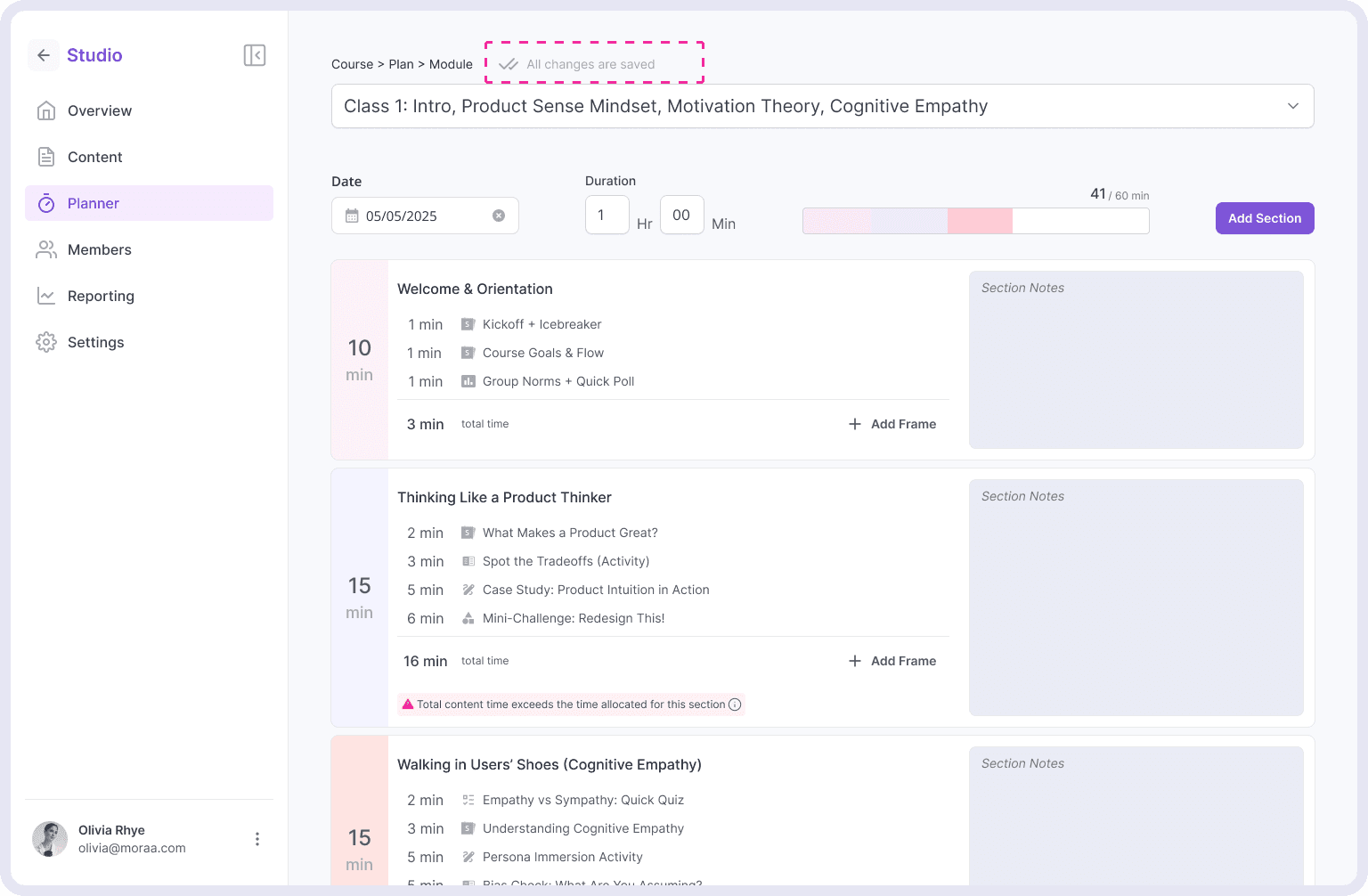Click the calendar icon in the Date field
1368x896 pixels.
click(352, 216)
